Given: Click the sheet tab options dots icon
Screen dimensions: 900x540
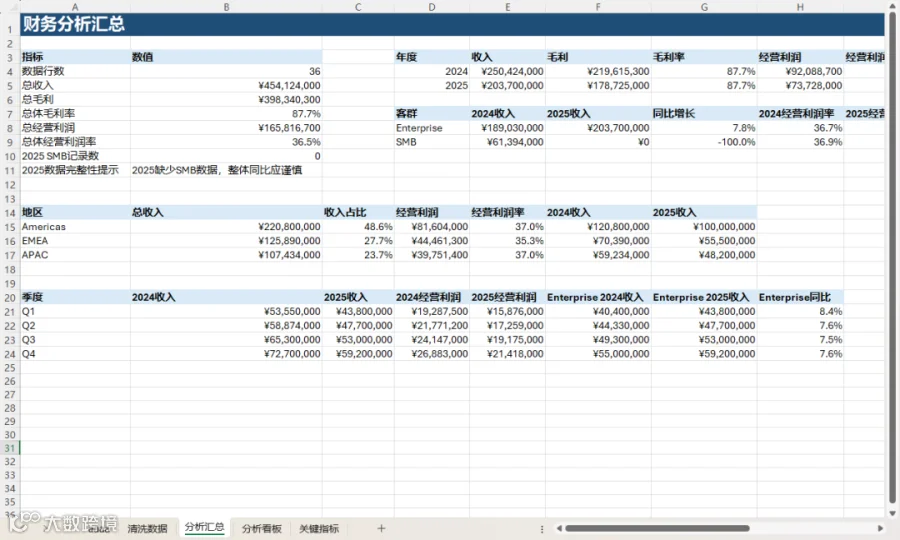Looking at the screenshot, I should tap(541, 529).
